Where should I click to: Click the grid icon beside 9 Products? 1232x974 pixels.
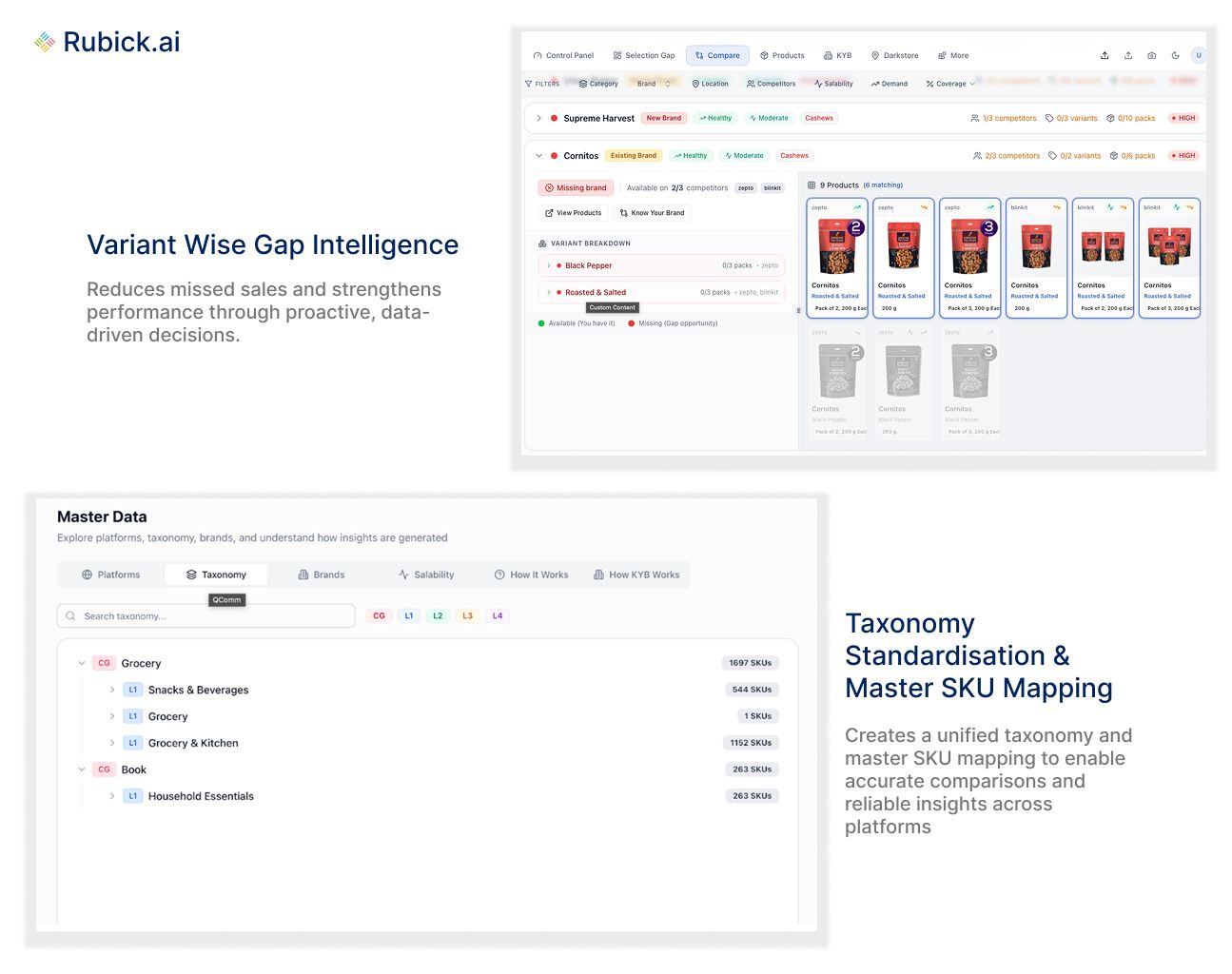(x=812, y=185)
